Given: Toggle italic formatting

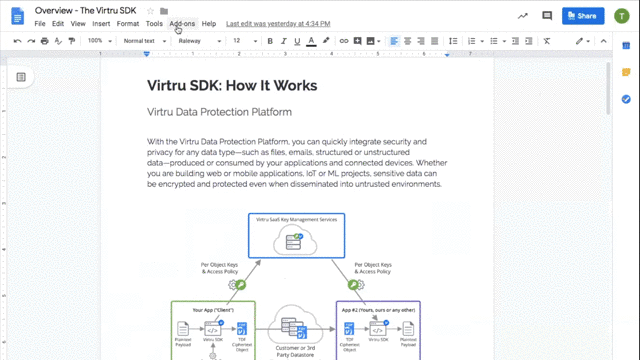Looking at the screenshot, I should 283,41.
